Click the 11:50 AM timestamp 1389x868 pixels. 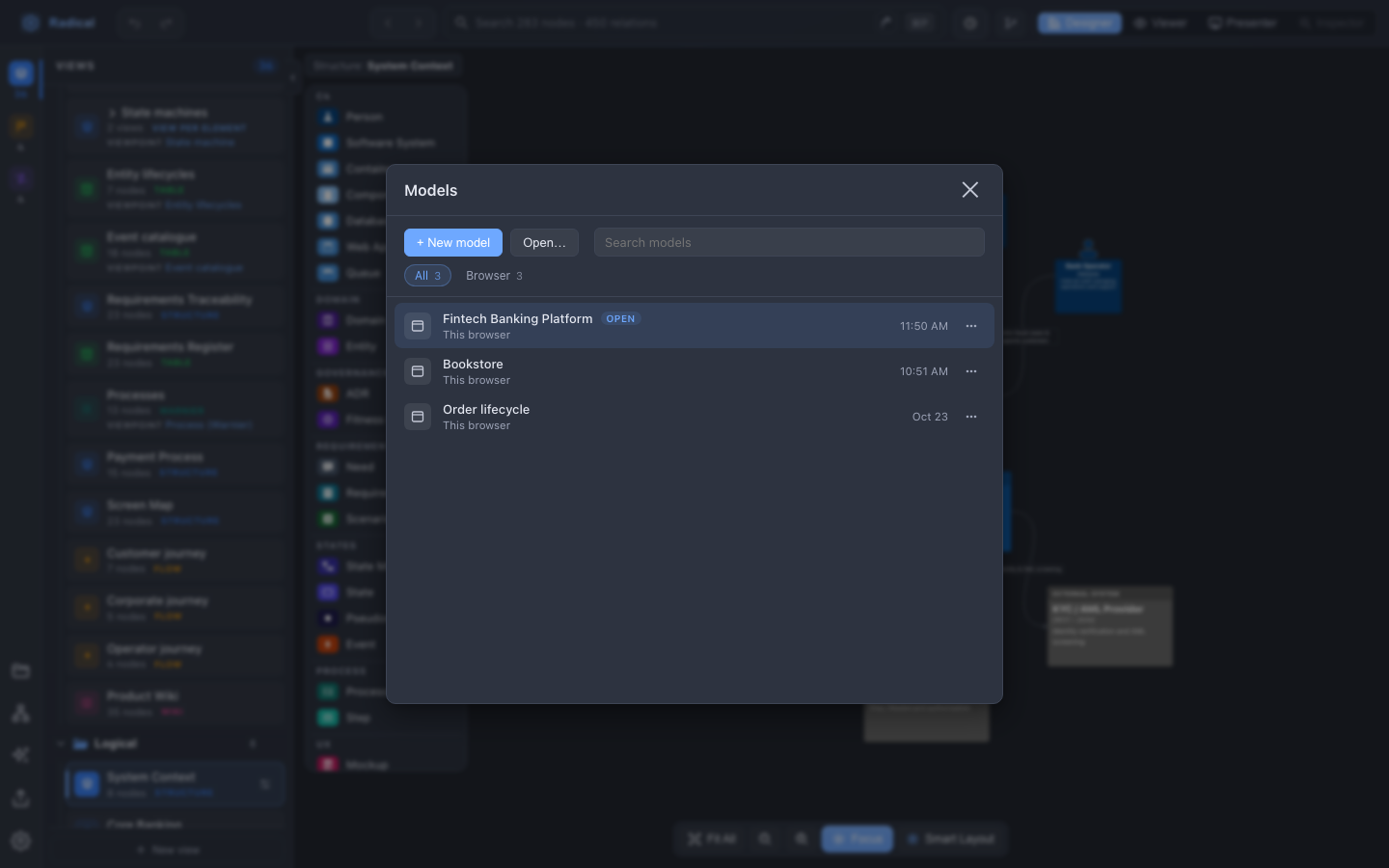tap(924, 326)
